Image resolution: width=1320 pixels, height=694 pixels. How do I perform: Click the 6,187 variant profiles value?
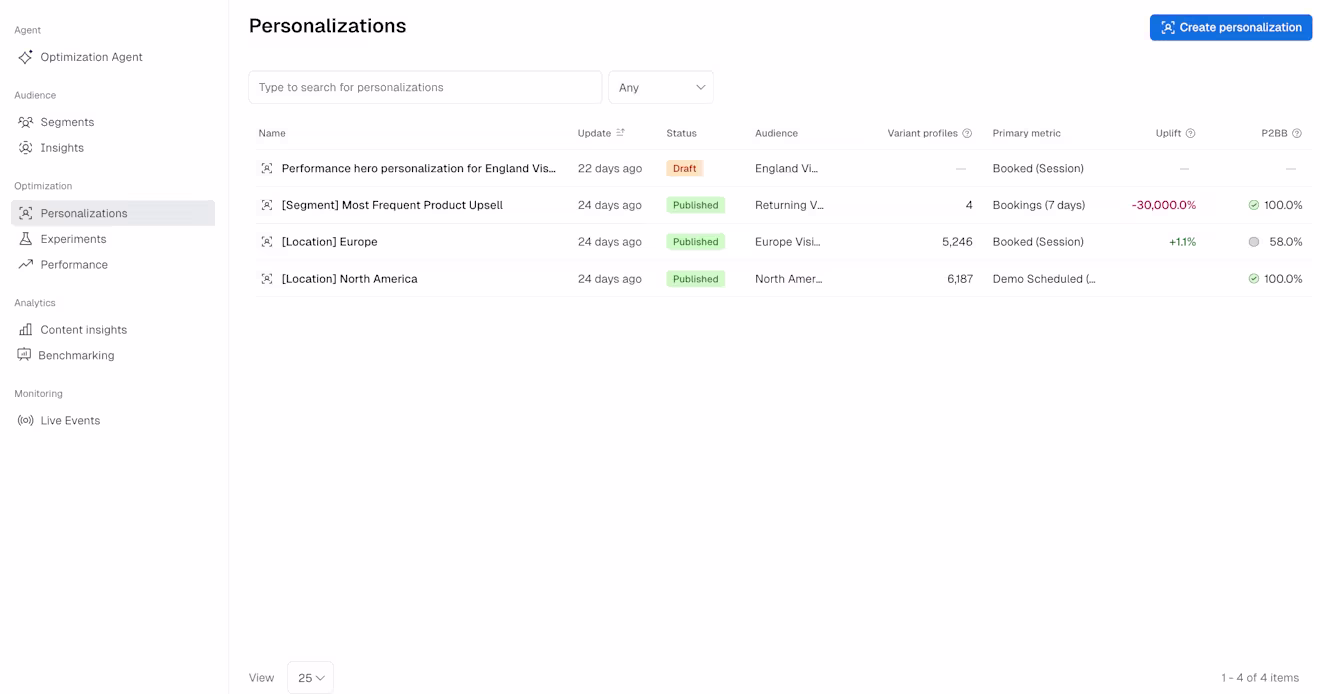960,279
